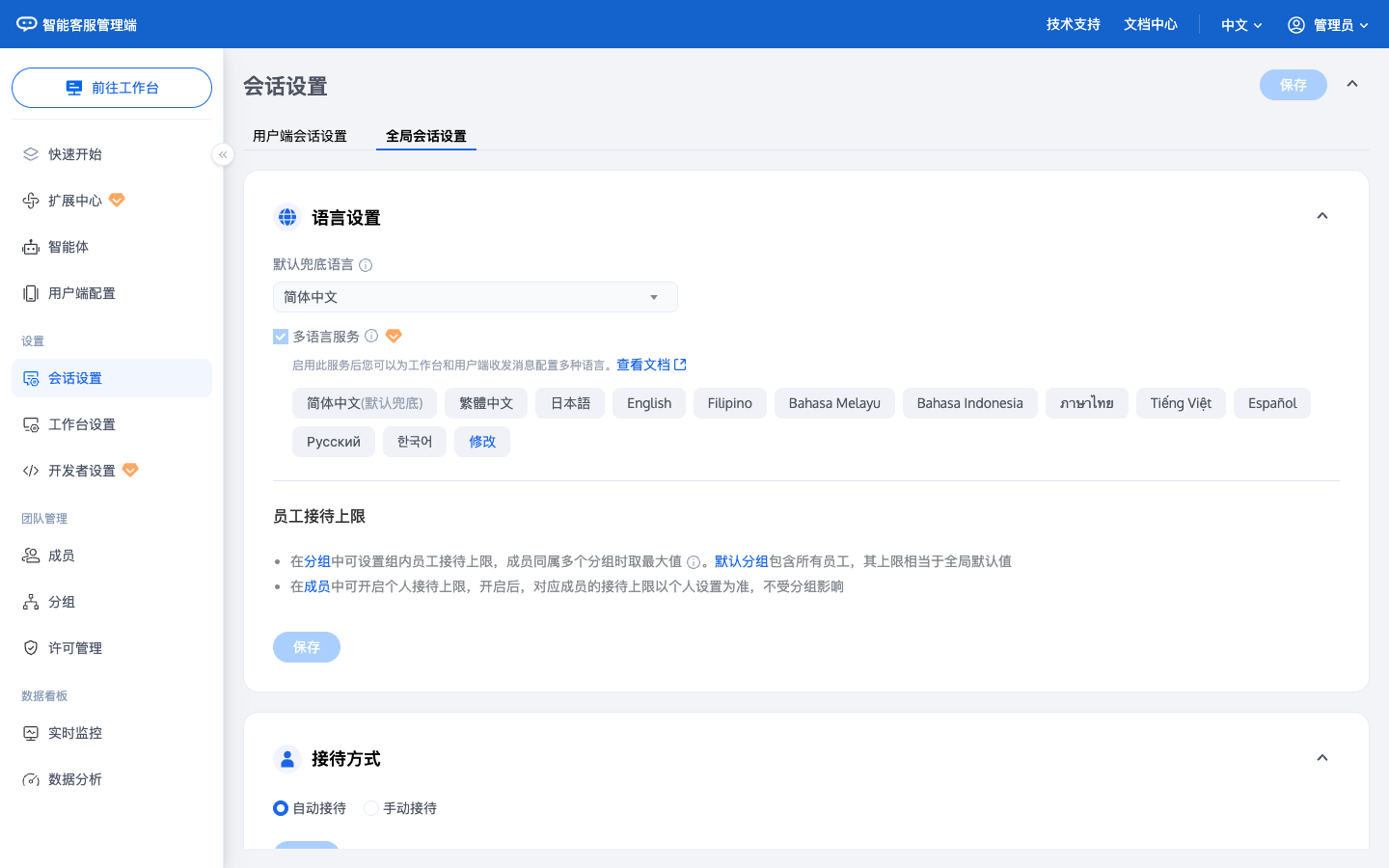Open 会话设置 in the sidebar
The image size is (1389, 868).
pyautogui.click(x=112, y=378)
